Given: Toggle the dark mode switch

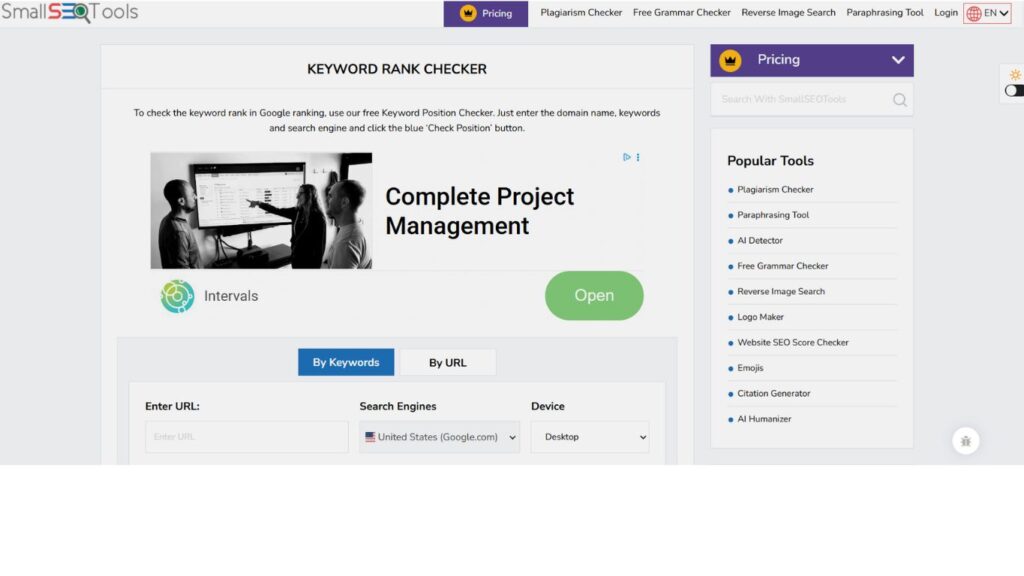Looking at the screenshot, I should click(1014, 91).
